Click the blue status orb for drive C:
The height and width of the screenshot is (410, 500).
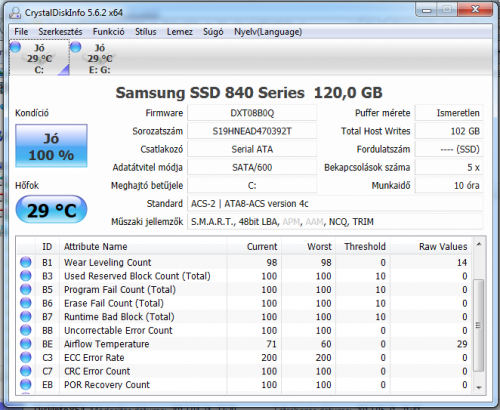tap(15, 47)
